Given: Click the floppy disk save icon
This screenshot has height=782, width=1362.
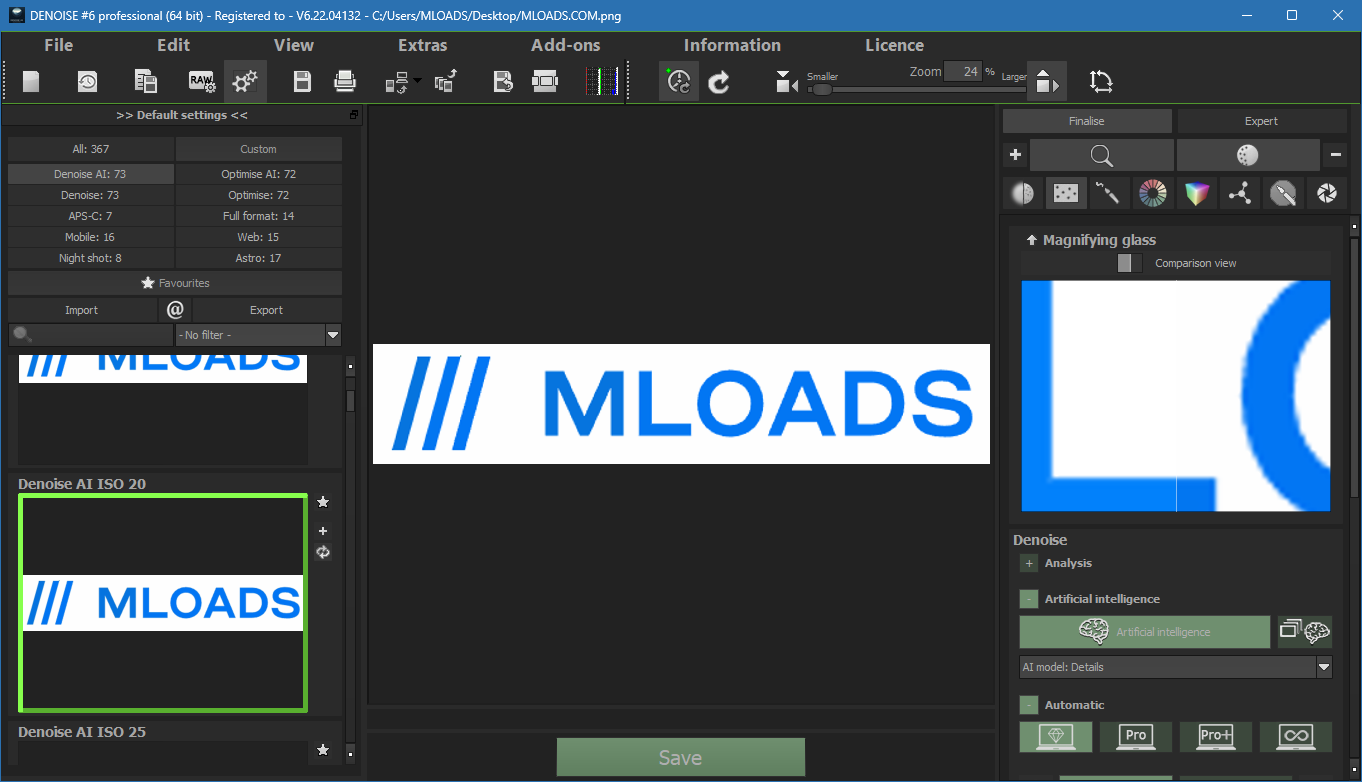Looking at the screenshot, I should (x=302, y=82).
